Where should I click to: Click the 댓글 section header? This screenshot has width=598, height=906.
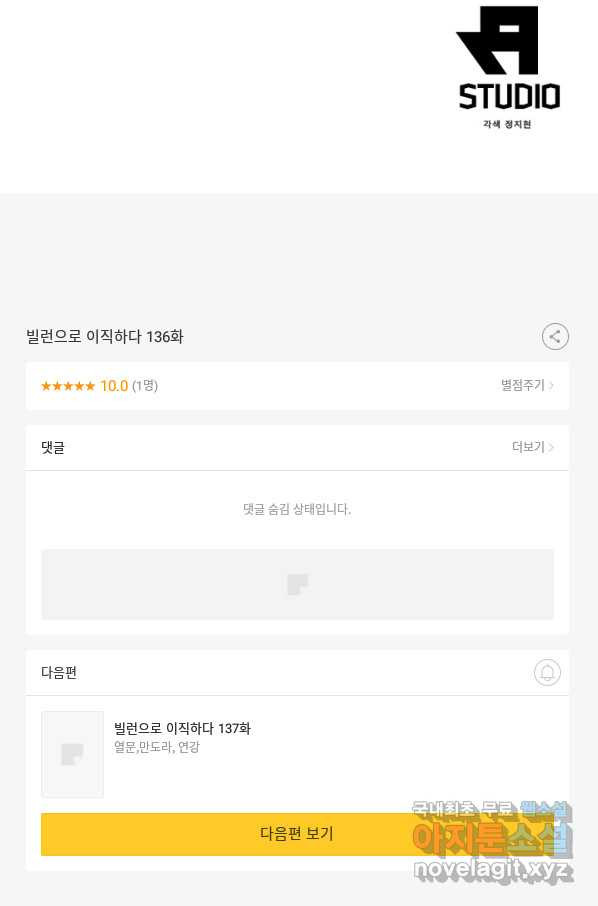pos(53,447)
